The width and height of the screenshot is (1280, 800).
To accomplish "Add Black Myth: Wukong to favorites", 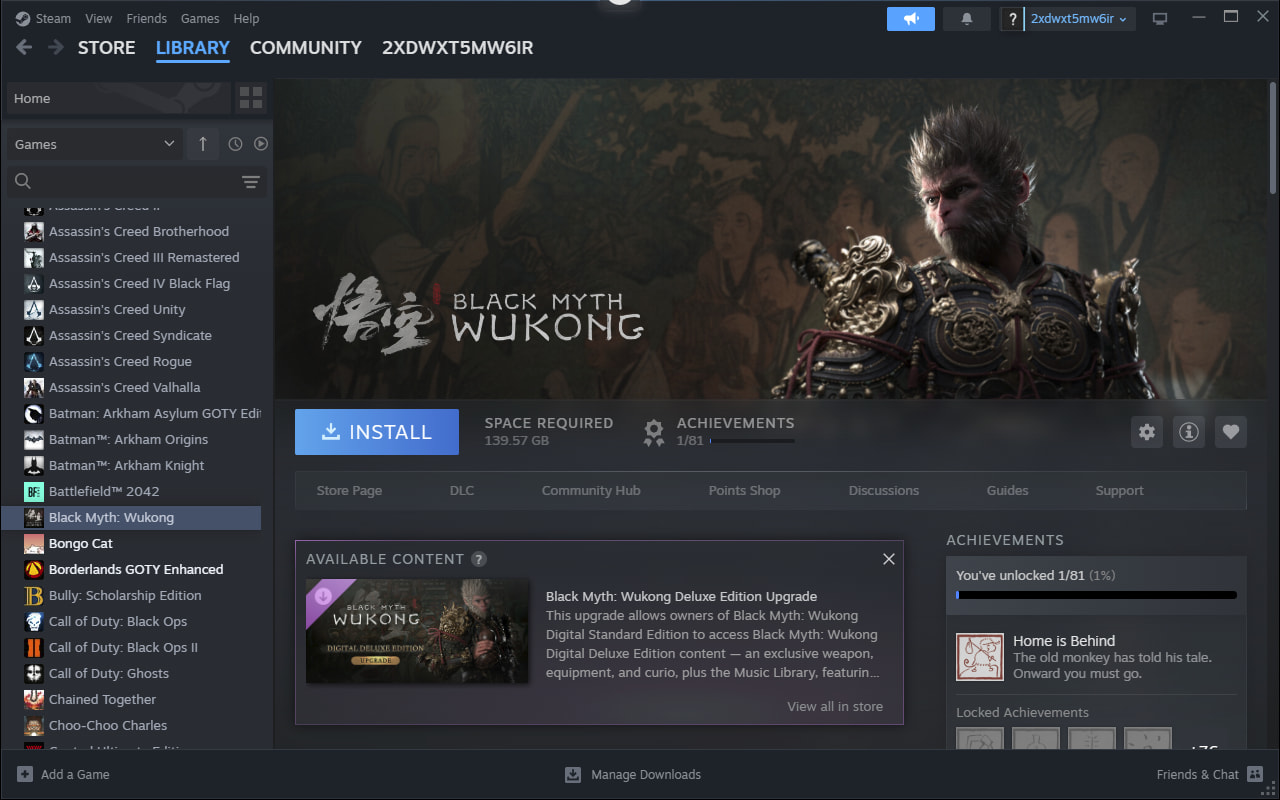I will coord(1231,432).
